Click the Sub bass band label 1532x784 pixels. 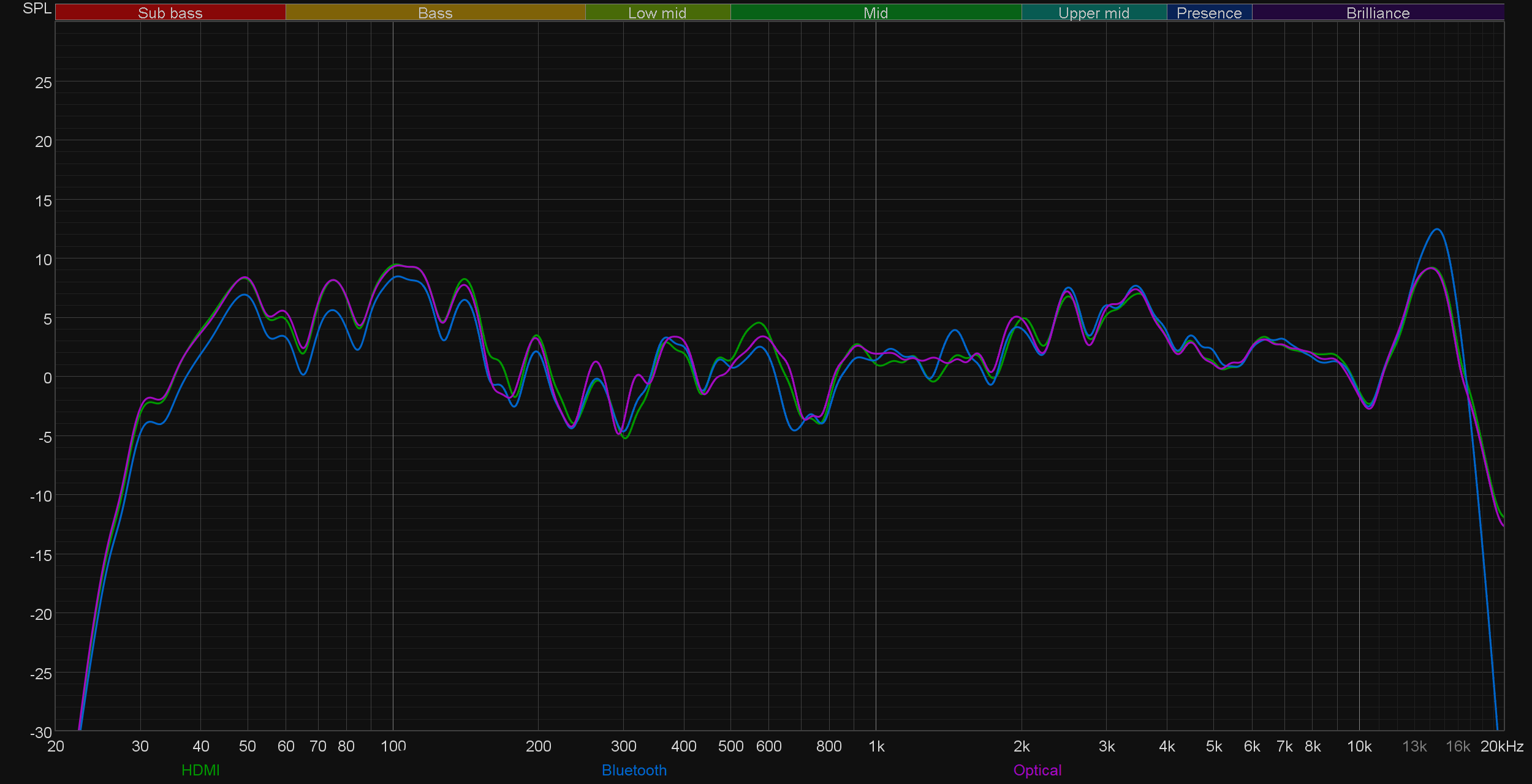(170, 13)
